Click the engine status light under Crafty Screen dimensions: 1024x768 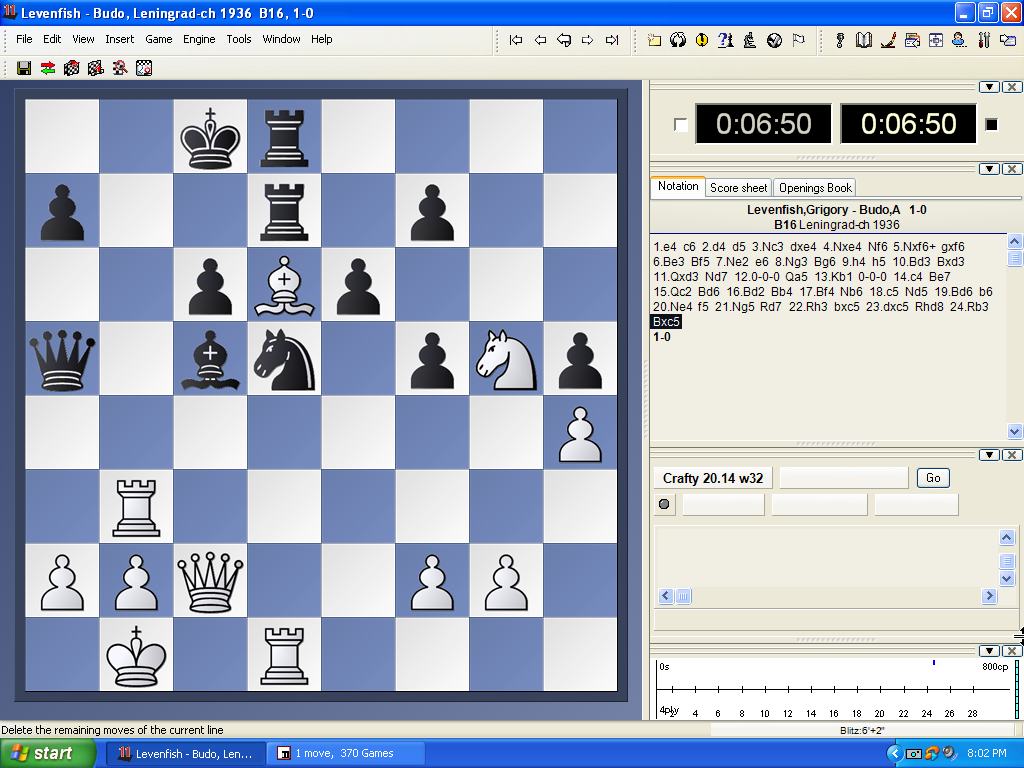[665, 504]
